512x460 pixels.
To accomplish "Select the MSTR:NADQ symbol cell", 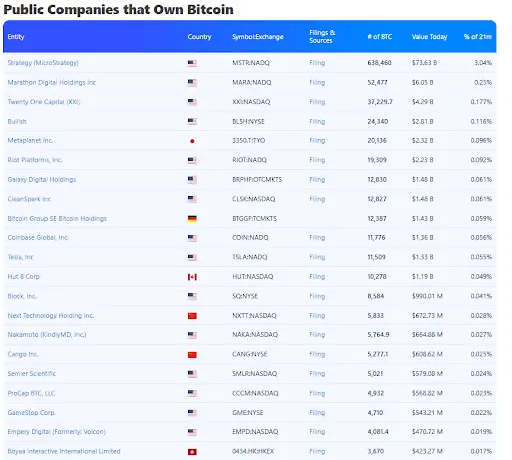I will click(x=251, y=63).
